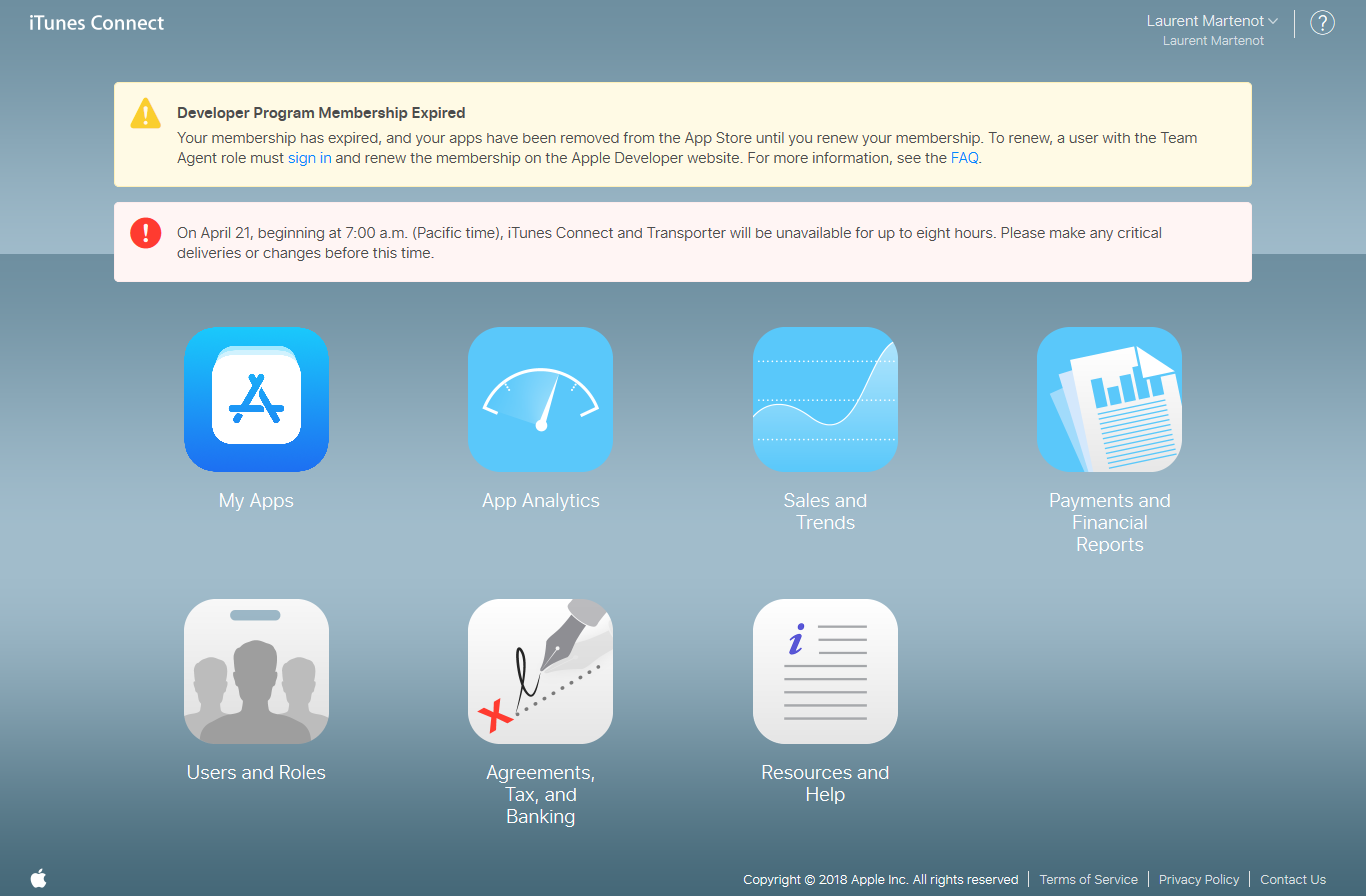
Task: Click Contact Us in the footer
Action: click(1293, 880)
